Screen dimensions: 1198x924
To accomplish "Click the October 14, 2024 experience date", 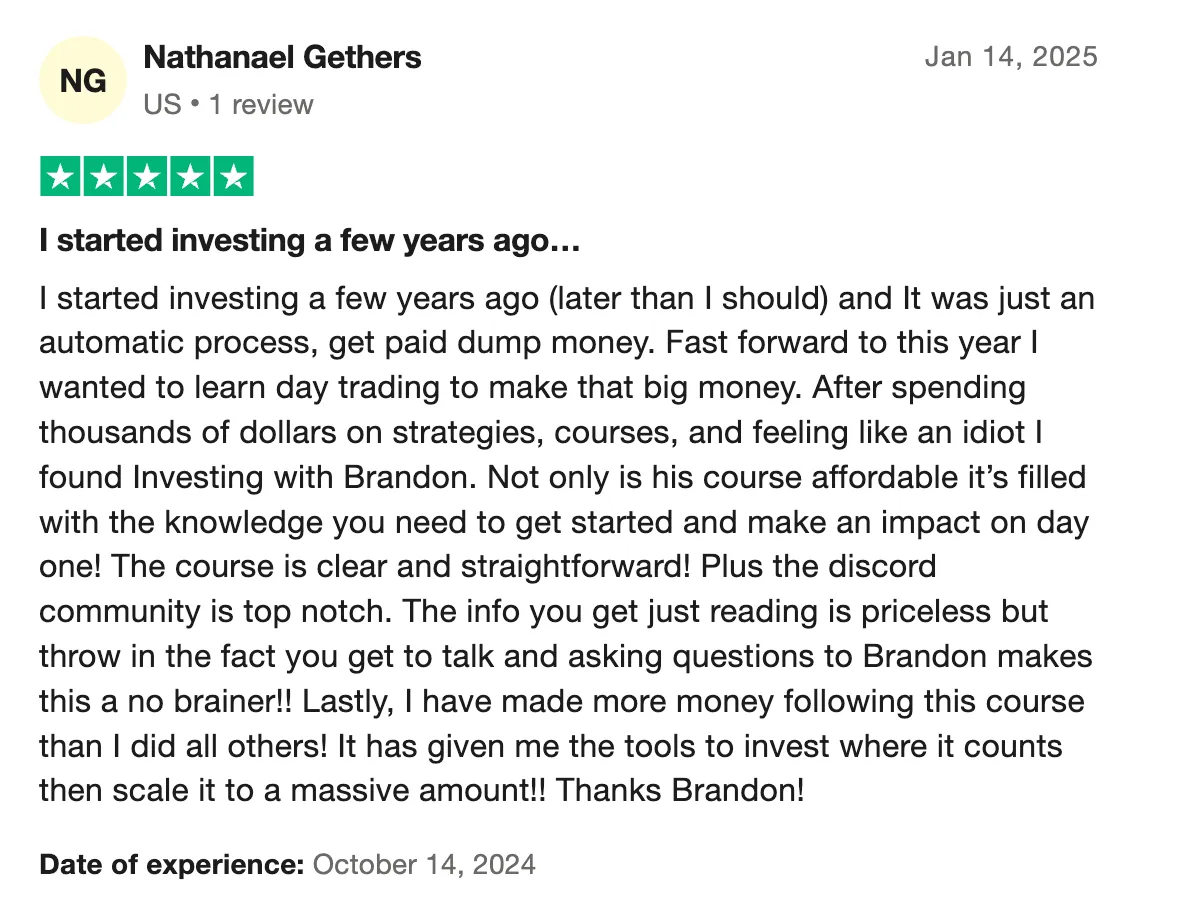I will [x=424, y=864].
